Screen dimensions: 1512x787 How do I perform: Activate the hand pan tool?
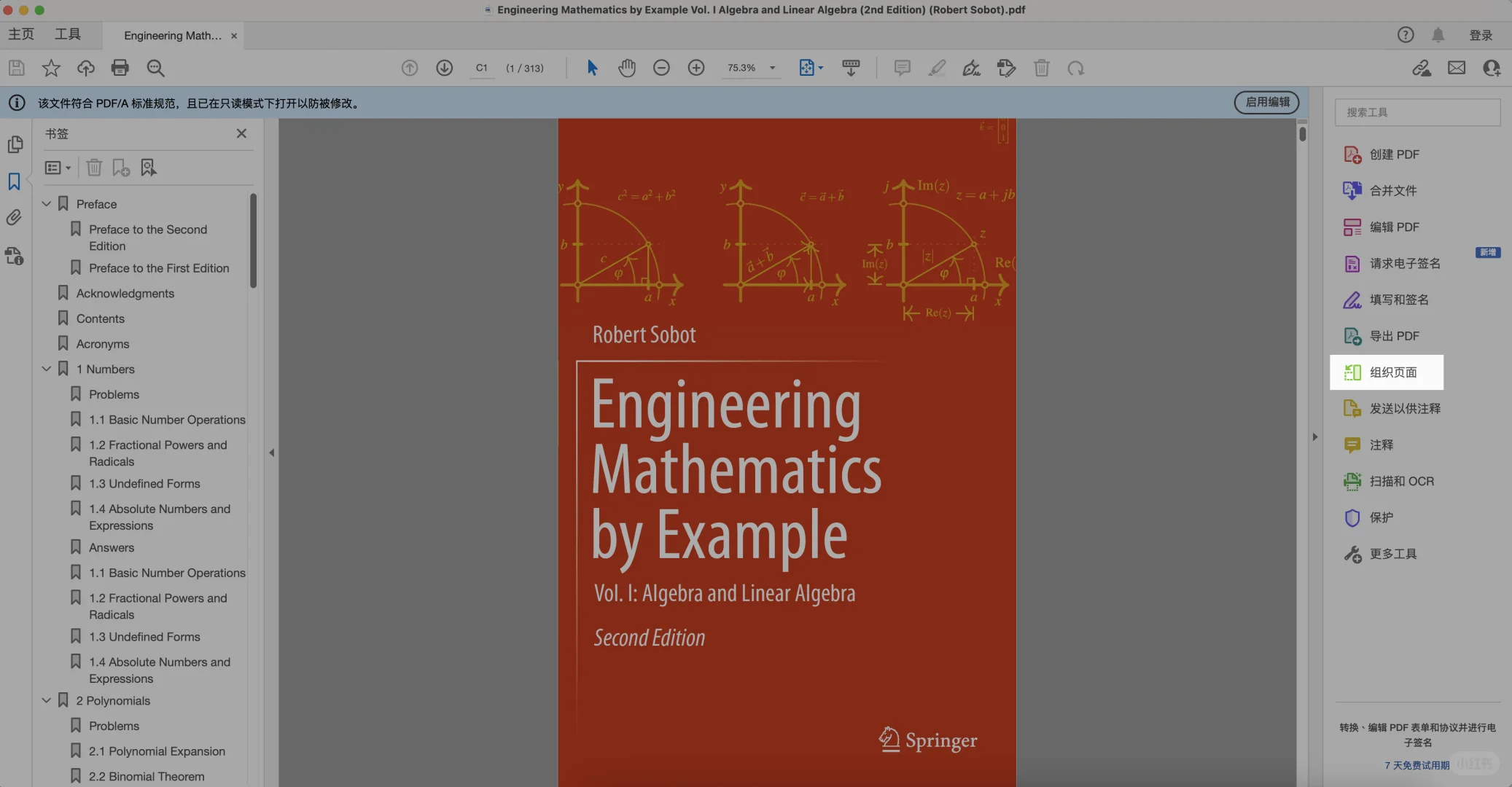[x=627, y=68]
